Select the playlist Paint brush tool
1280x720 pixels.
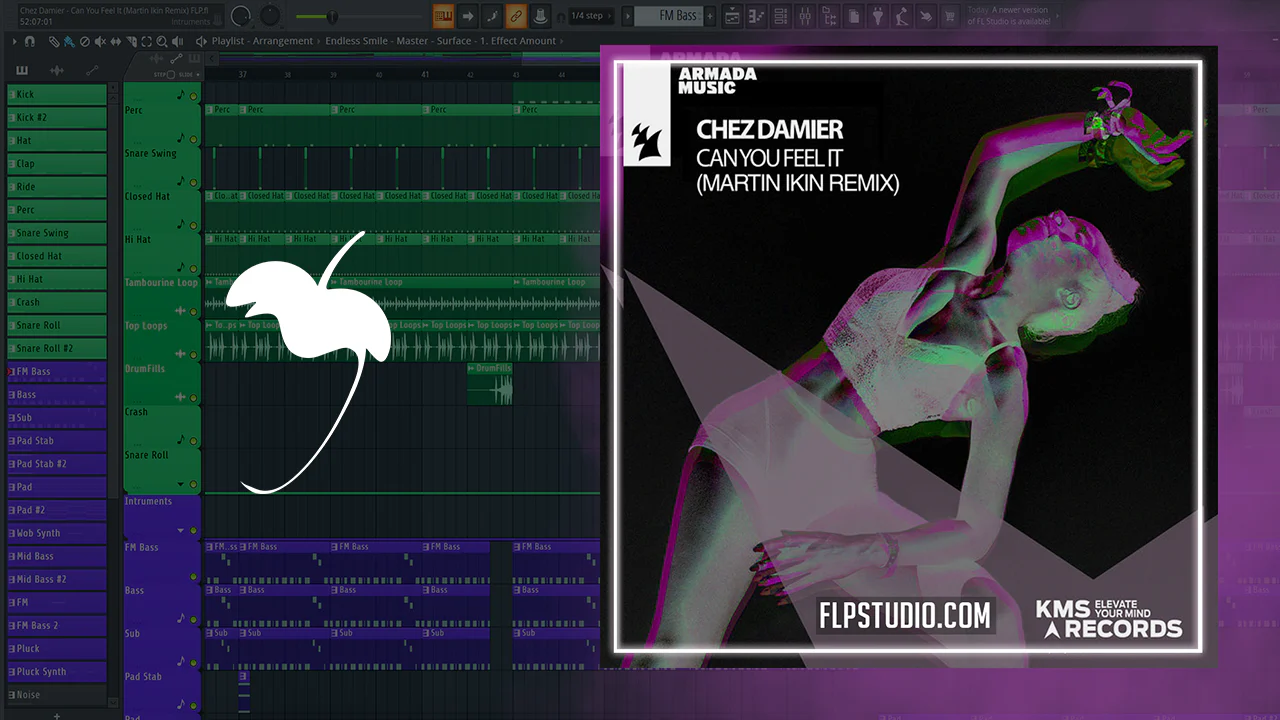68,41
